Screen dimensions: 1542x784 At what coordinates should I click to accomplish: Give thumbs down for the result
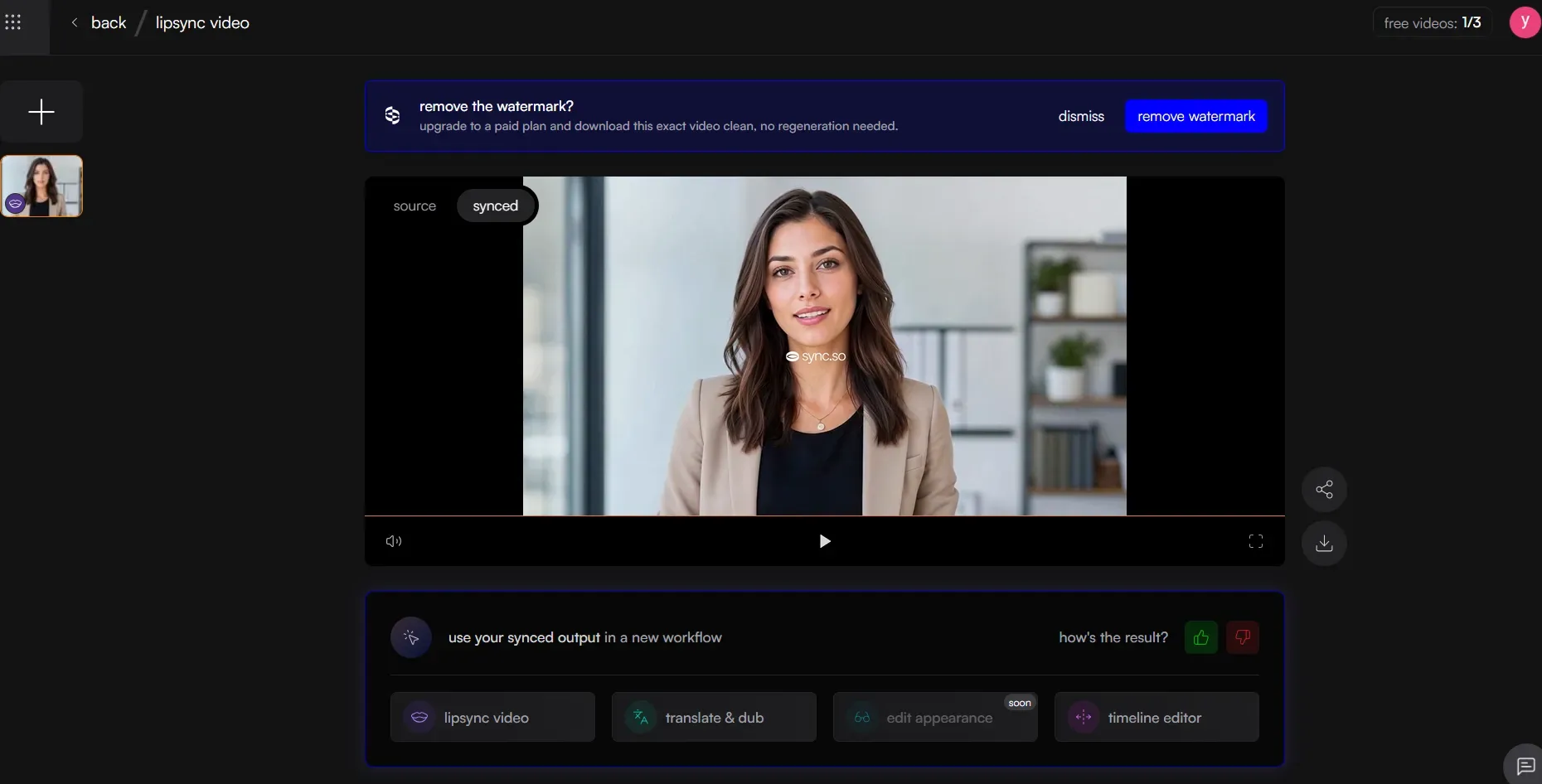tap(1242, 637)
